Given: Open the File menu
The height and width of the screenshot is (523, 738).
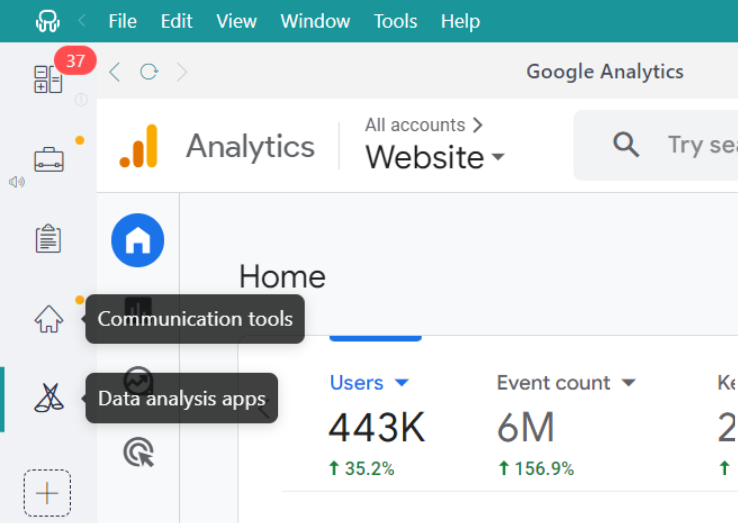Looking at the screenshot, I should (x=122, y=21).
